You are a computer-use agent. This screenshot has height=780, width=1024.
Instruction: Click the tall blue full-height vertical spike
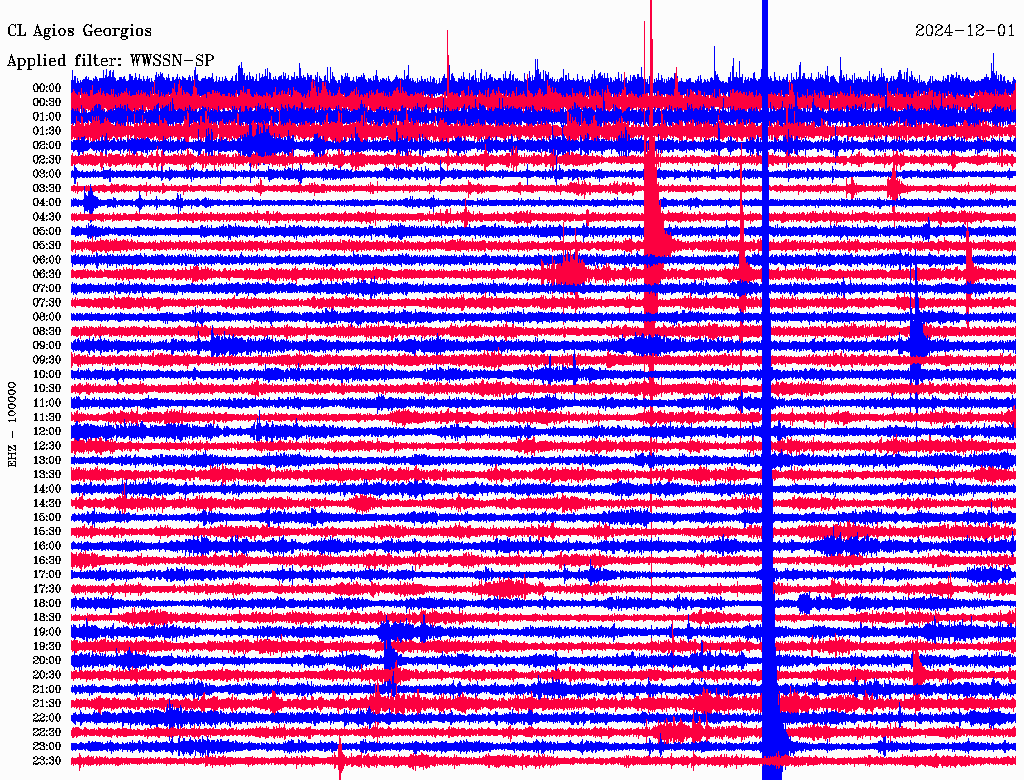768,400
